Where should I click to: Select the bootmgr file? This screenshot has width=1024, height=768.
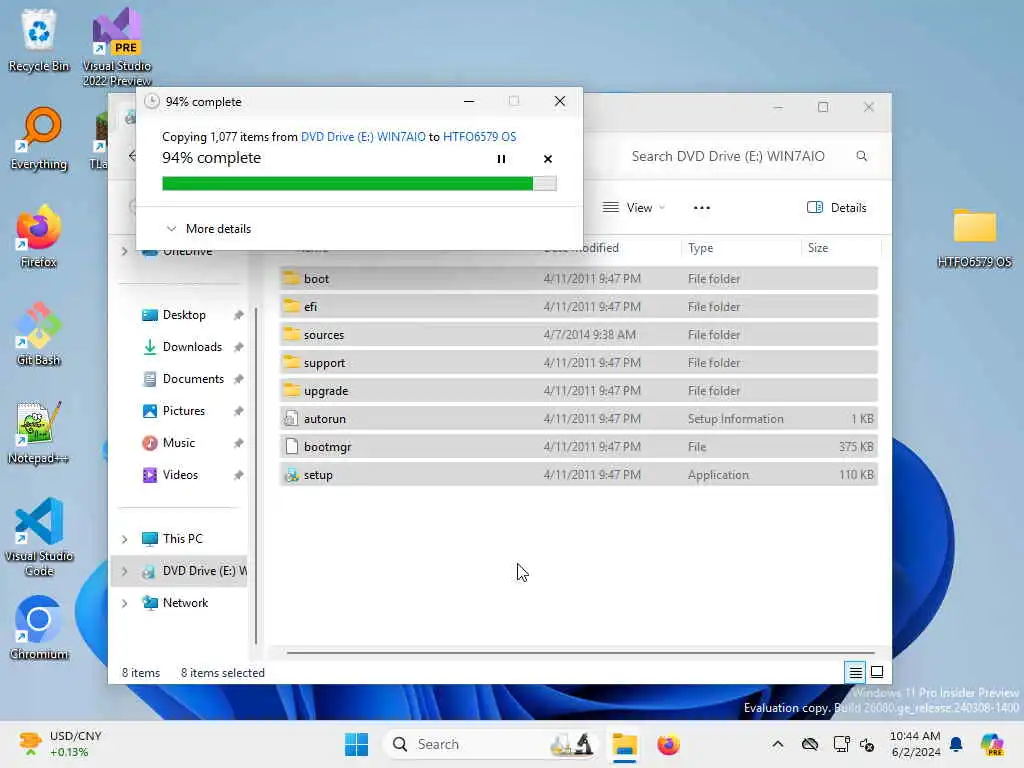pyautogui.click(x=579, y=447)
